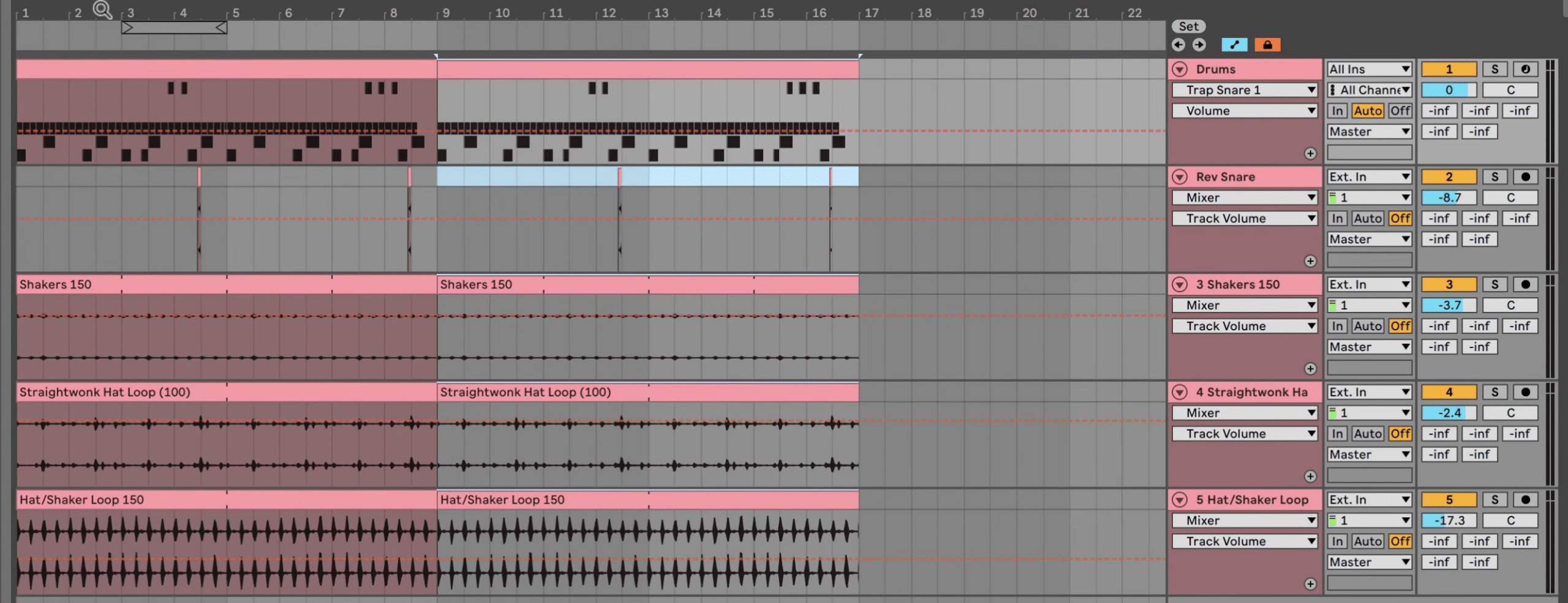
Task: Arm 3 Shakers track for recording
Action: click(x=1526, y=284)
